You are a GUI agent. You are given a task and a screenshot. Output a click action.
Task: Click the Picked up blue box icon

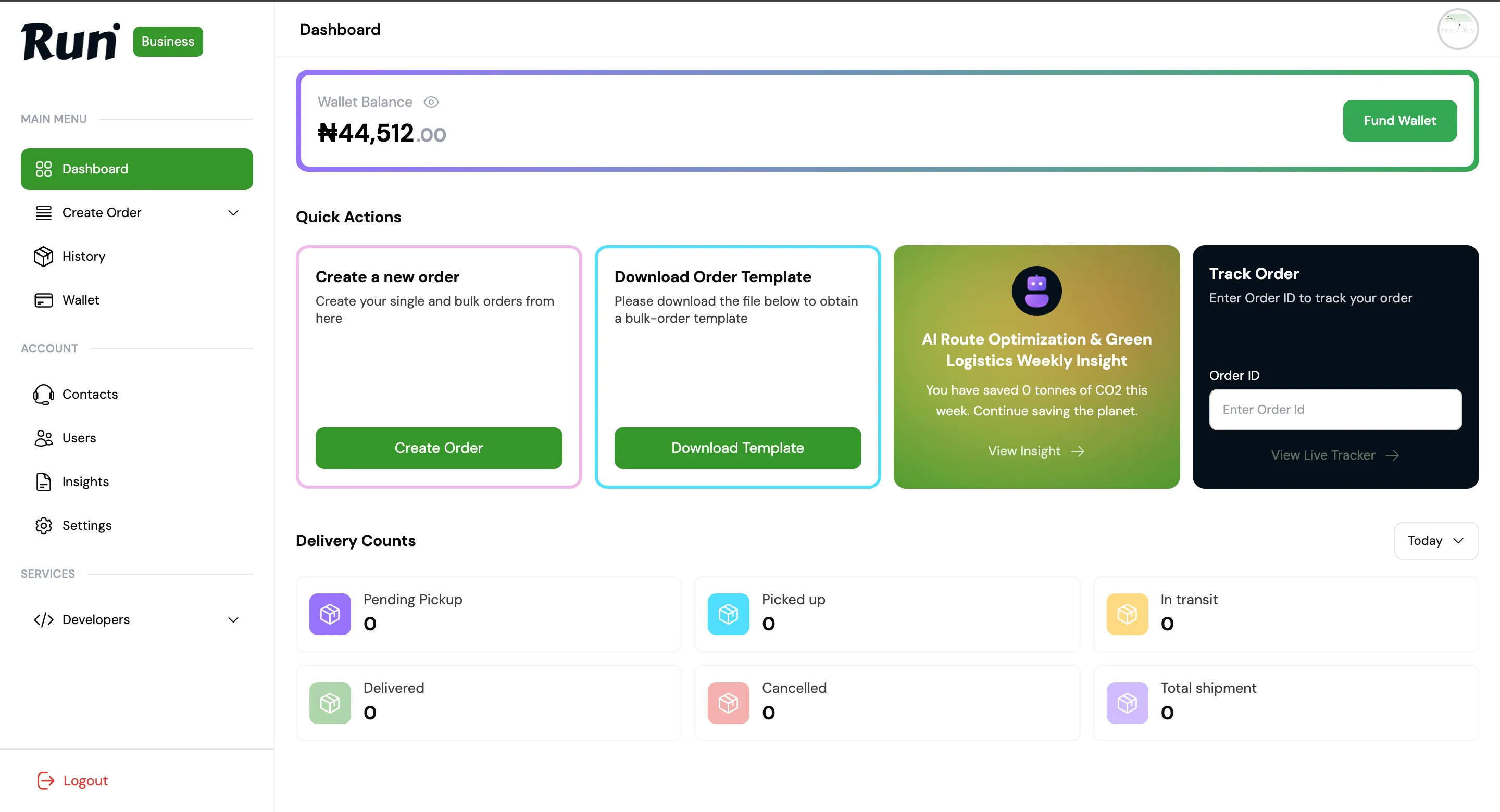coord(728,614)
